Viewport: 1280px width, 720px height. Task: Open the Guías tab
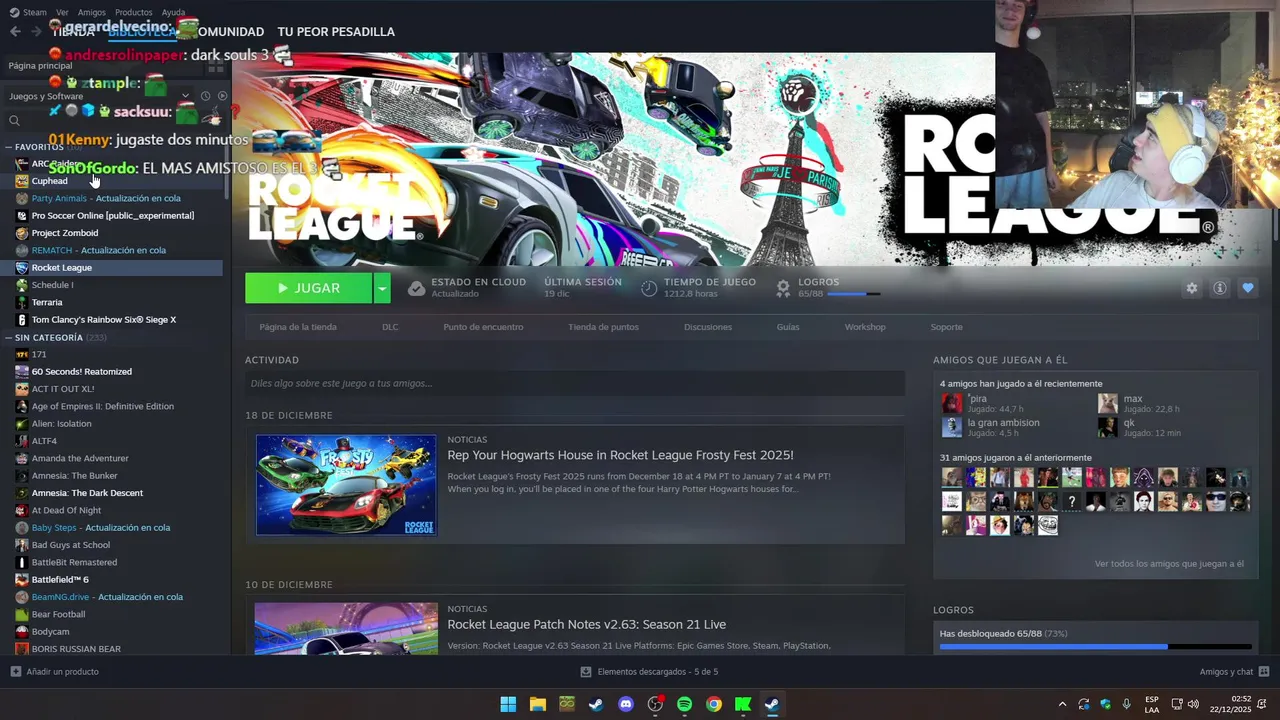point(788,327)
